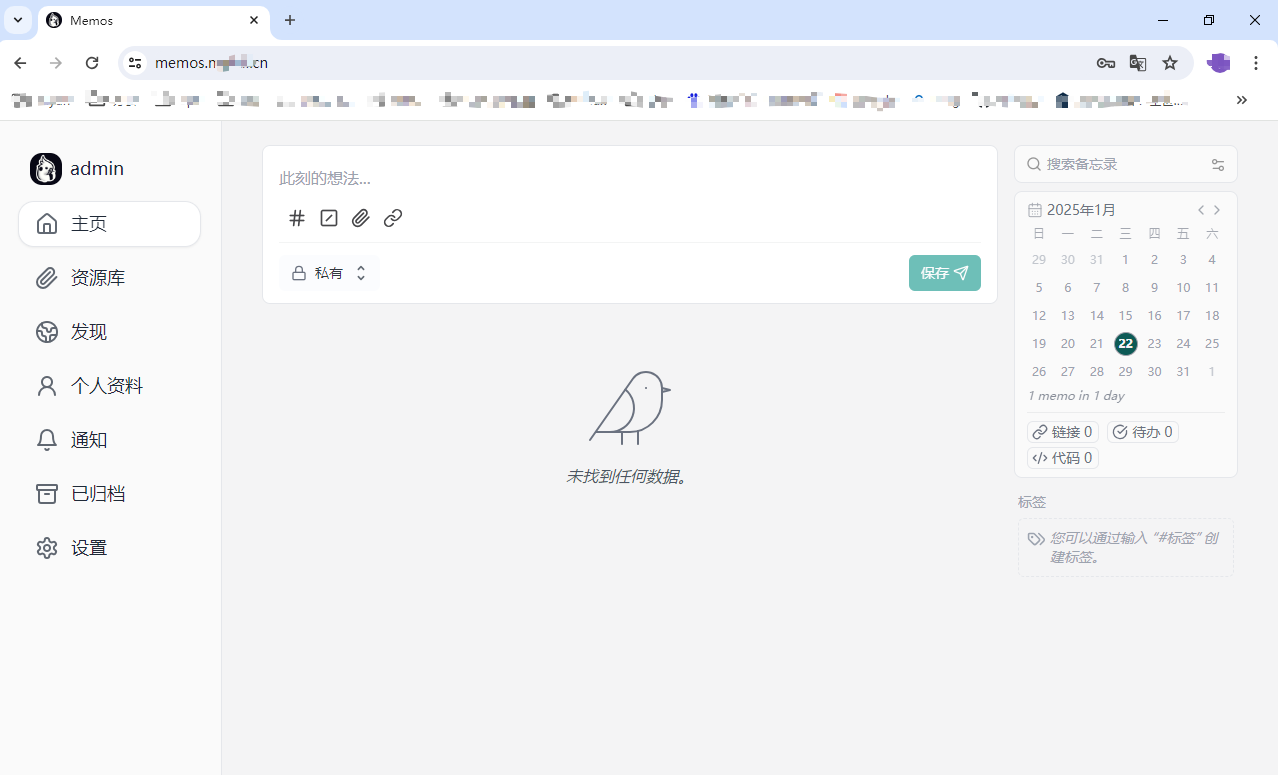Viewport: 1278px width, 775px height.
Task: Select January 22 in the calendar
Action: click(1126, 344)
